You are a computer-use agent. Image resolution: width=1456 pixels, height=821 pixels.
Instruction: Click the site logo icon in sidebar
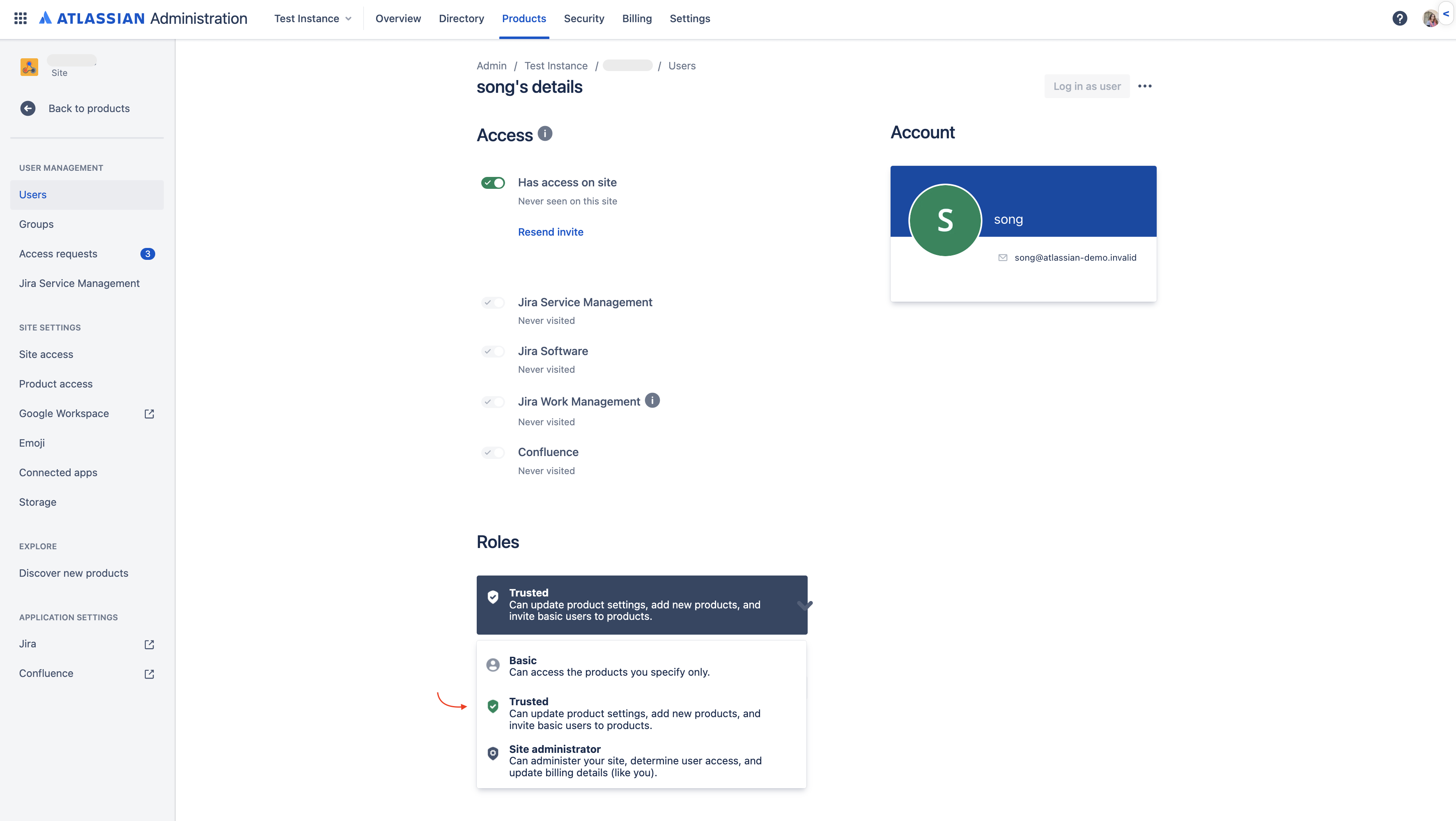30,67
